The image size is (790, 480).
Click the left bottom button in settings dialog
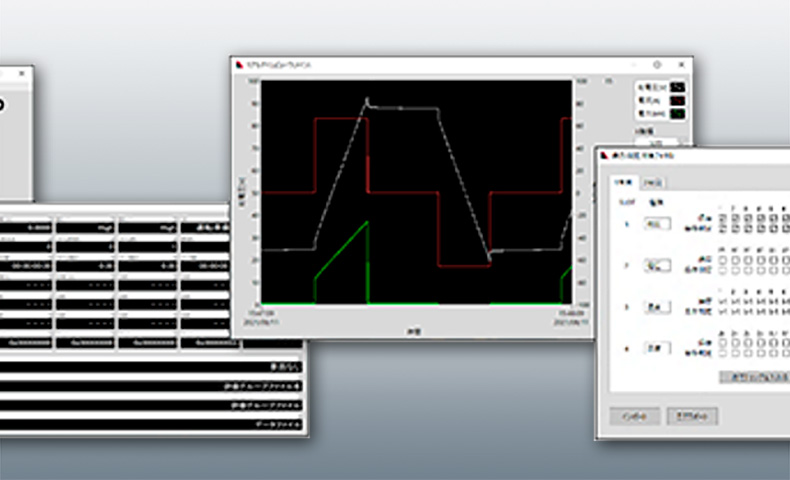point(634,416)
